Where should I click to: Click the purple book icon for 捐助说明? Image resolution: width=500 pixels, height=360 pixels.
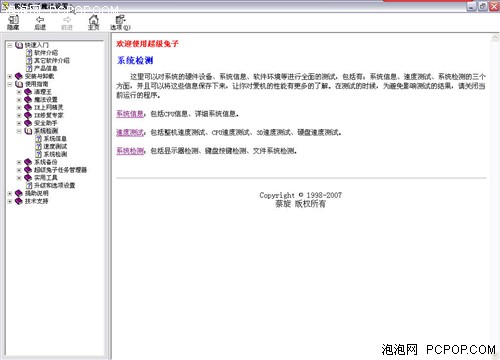[19, 193]
